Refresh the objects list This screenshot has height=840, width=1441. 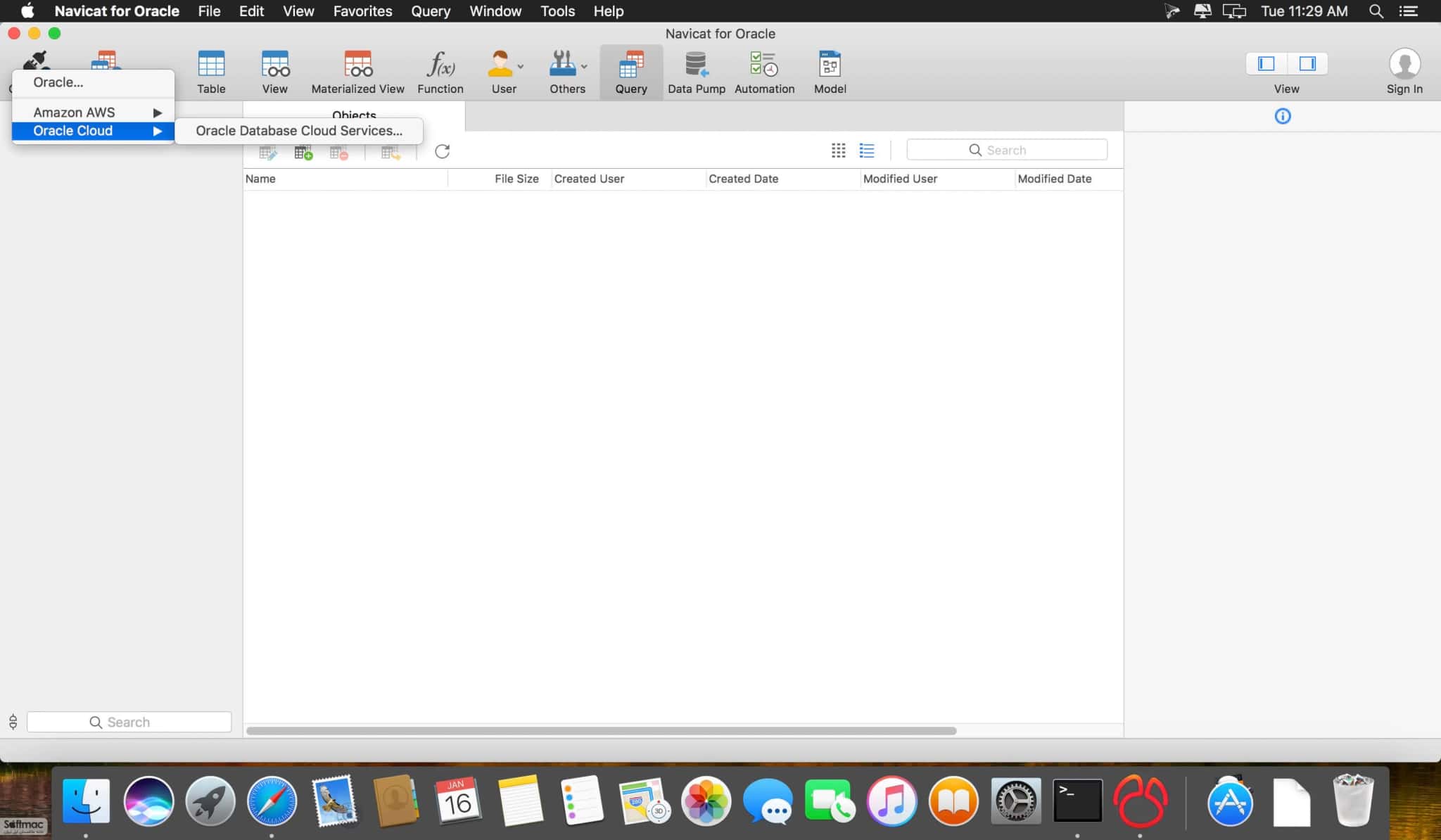coord(442,151)
